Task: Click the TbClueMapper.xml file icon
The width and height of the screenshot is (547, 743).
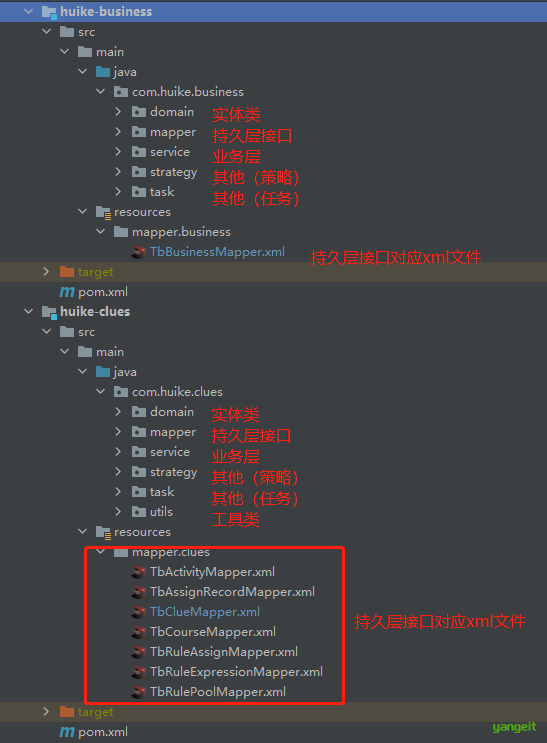Action: click(x=138, y=612)
